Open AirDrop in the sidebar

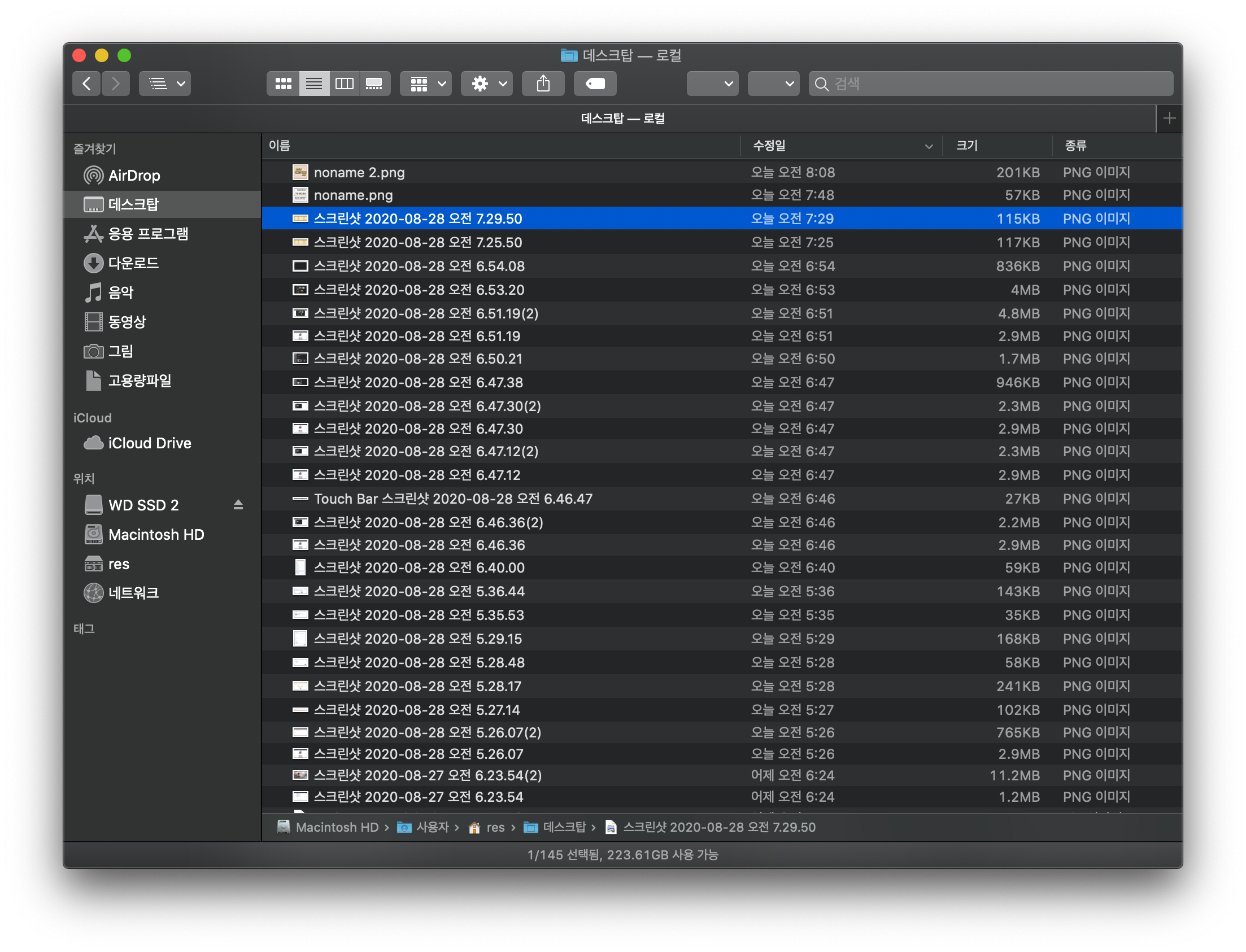[x=134, y=176]
